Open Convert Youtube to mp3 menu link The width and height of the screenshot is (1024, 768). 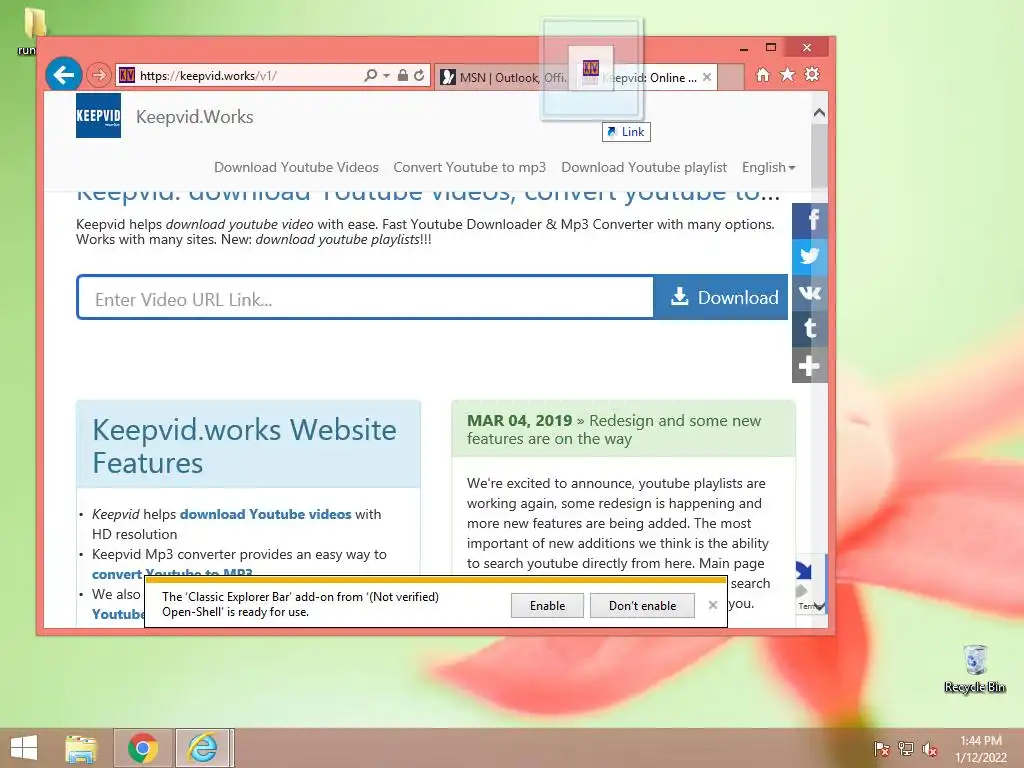pyautogui.click(x=470, y=167)
